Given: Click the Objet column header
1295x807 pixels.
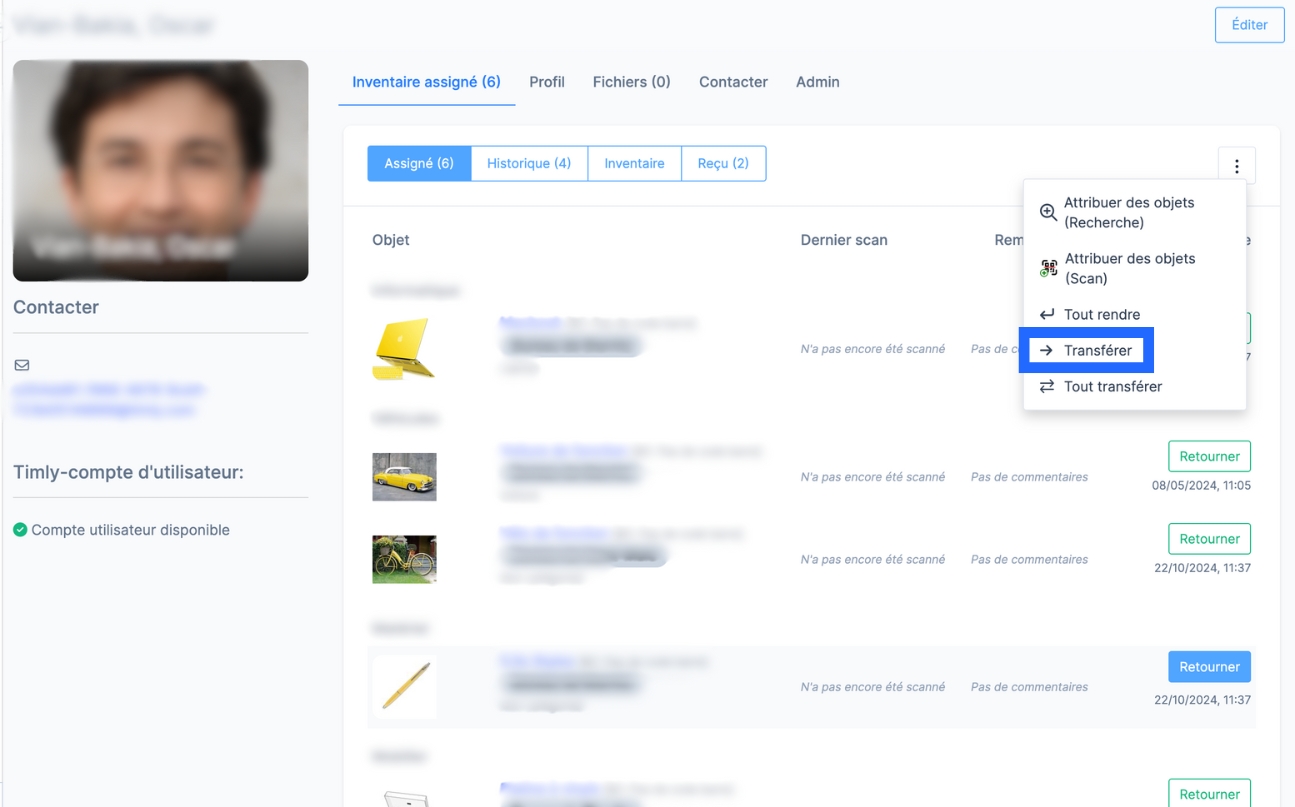Looking at the screenshot, I should 391,240.
